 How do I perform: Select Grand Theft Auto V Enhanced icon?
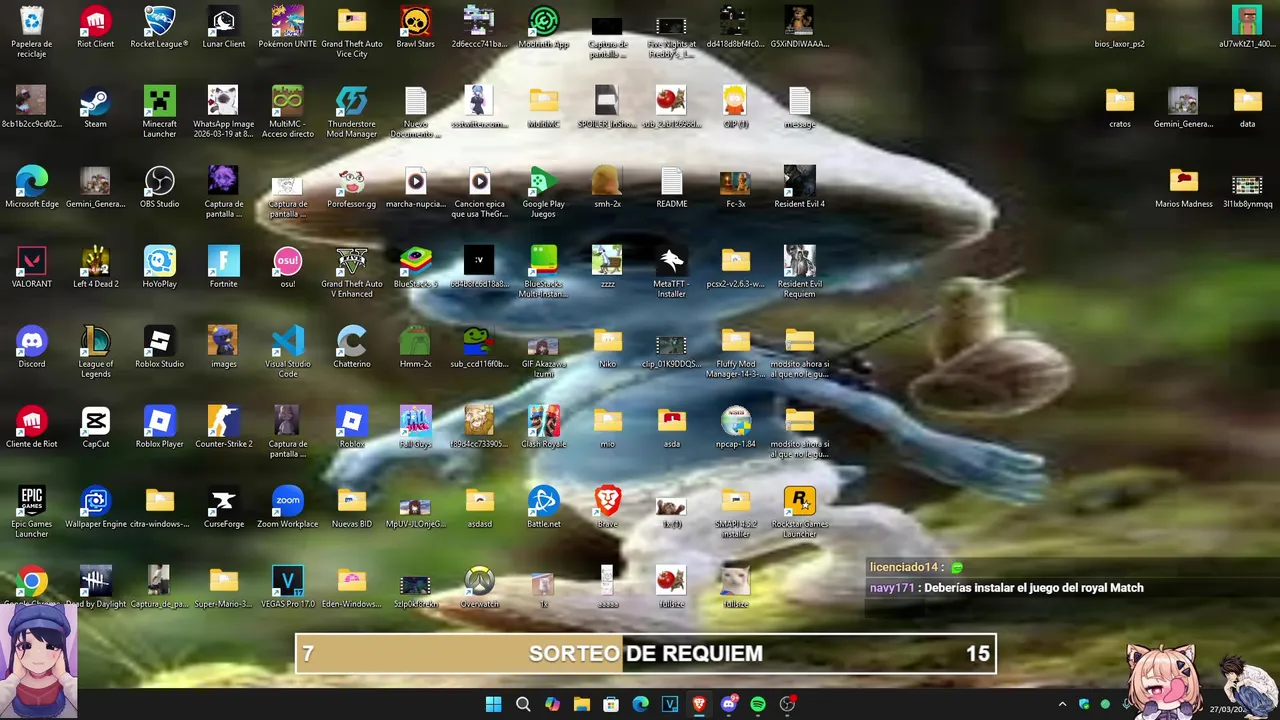(352, 271)
